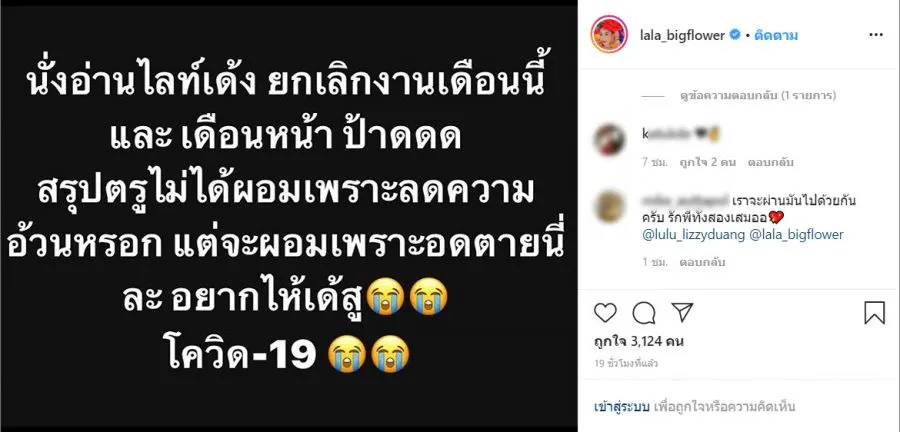The height and width of the screenshot is (432, 900).
Task: Open second commenter's avatar
Action: 609,207
